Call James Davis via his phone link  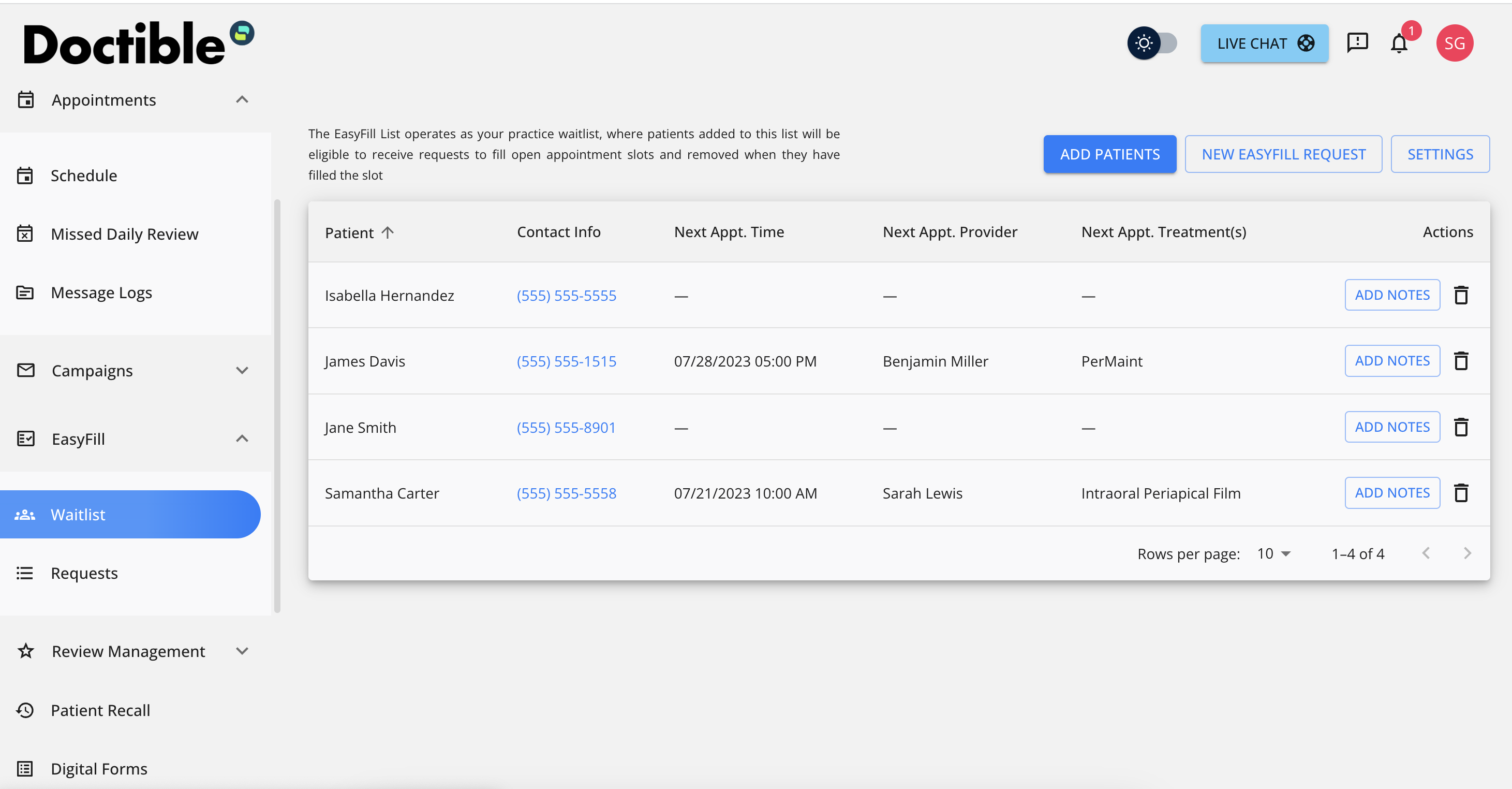[567, 361]
